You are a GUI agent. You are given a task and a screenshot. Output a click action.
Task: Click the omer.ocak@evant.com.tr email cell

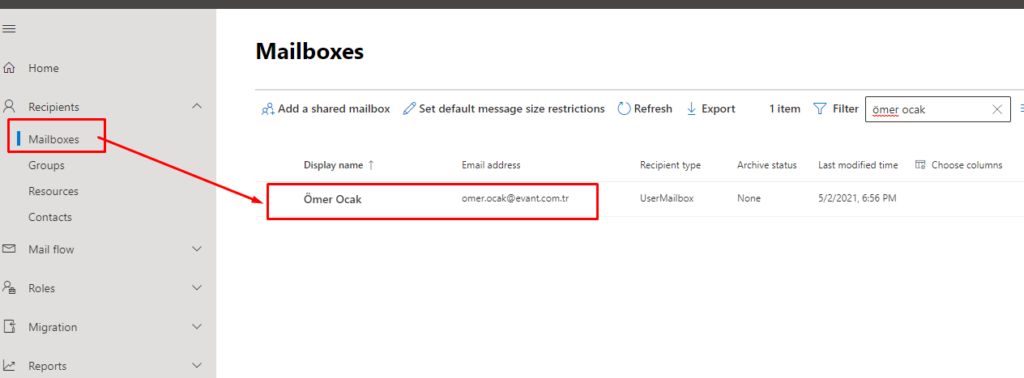coord(515,198)
